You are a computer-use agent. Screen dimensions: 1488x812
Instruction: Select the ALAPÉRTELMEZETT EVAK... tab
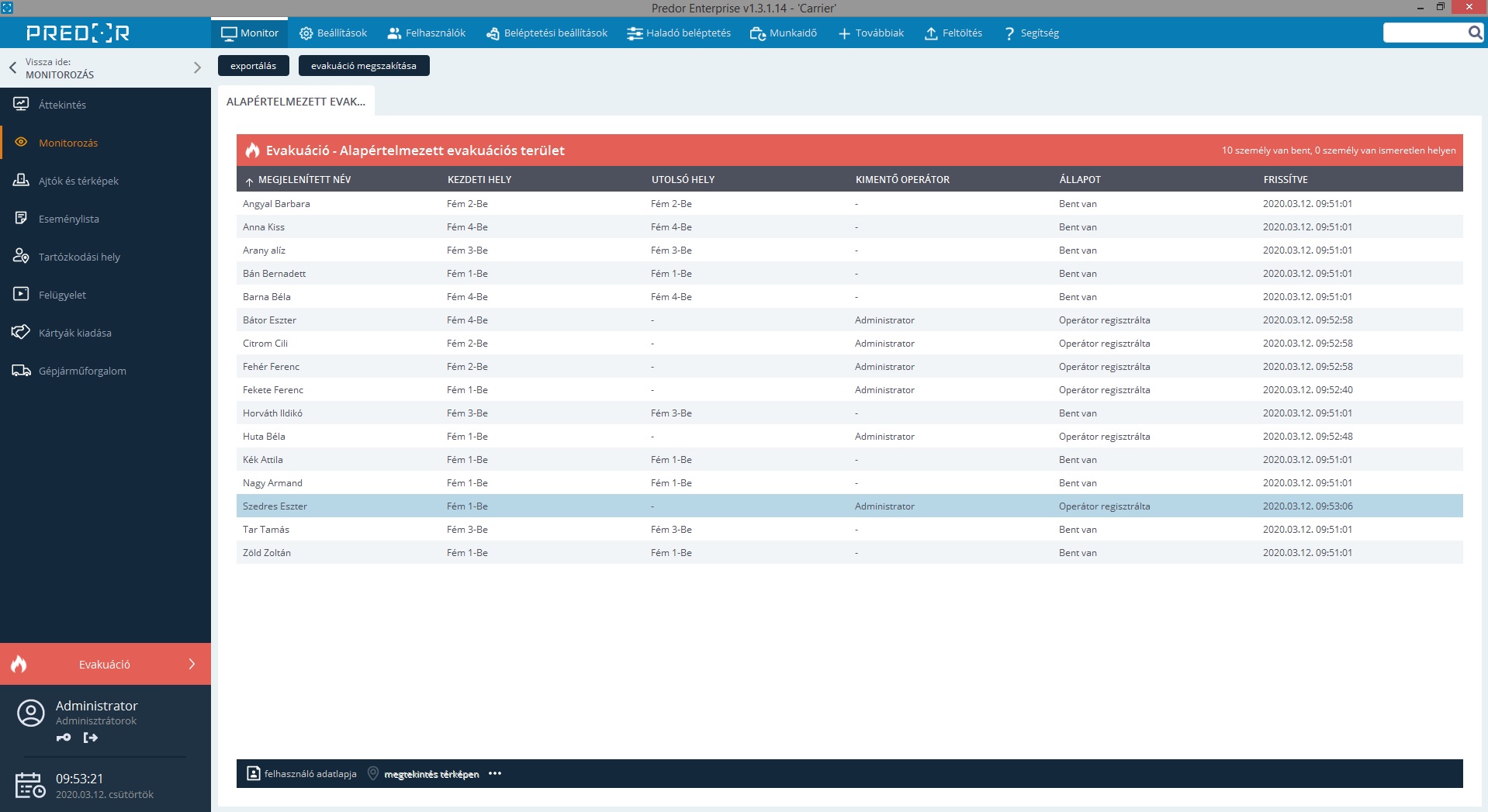click(x=296, y=102)
